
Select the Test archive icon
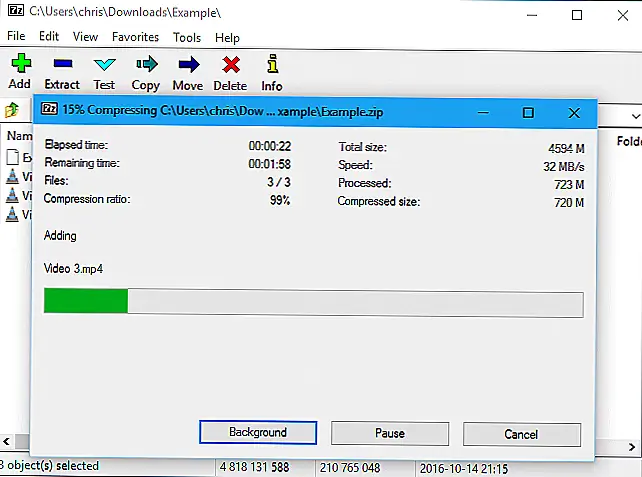pos(104,65)
